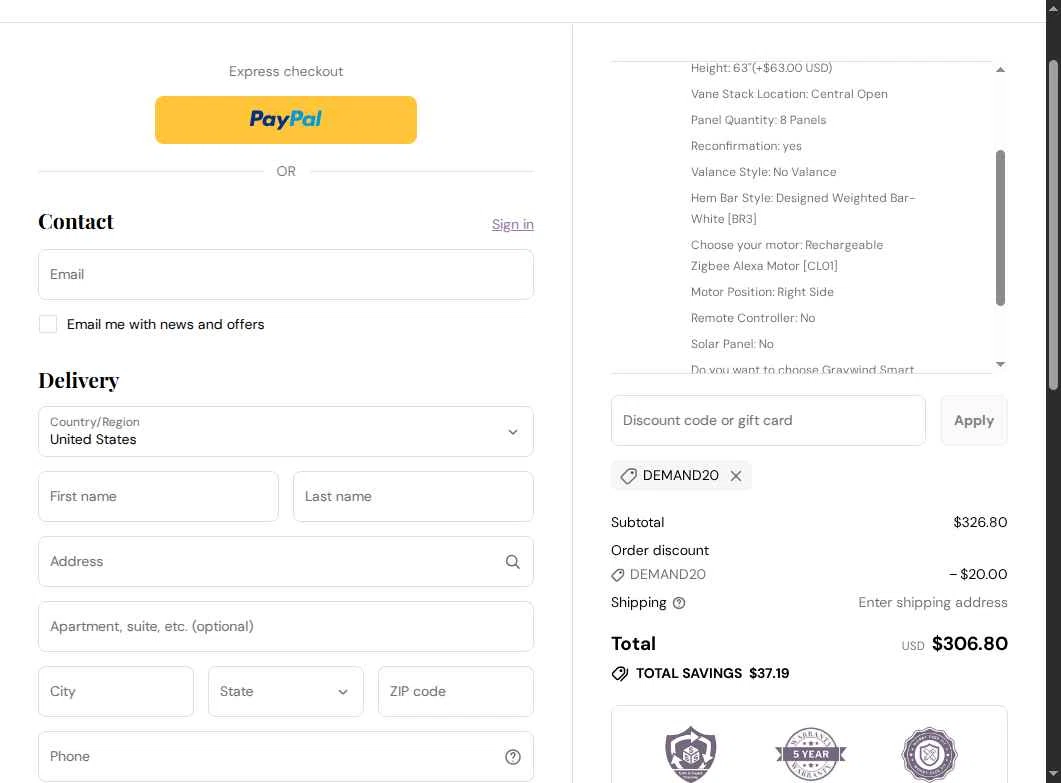This screenshot has width=1061, height=783.
Task: Open the Country/Region dropdown
Action: (x=286, y=432)
